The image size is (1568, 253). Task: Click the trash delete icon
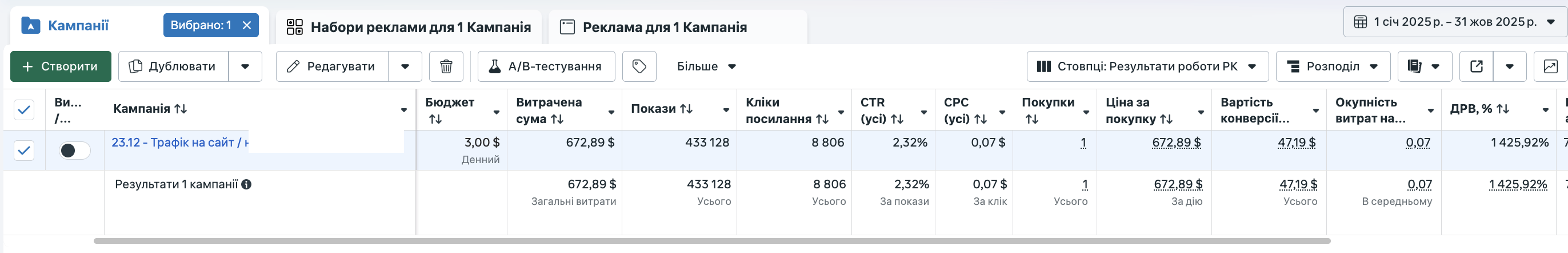pyautogui.click(x=446, y=66)
